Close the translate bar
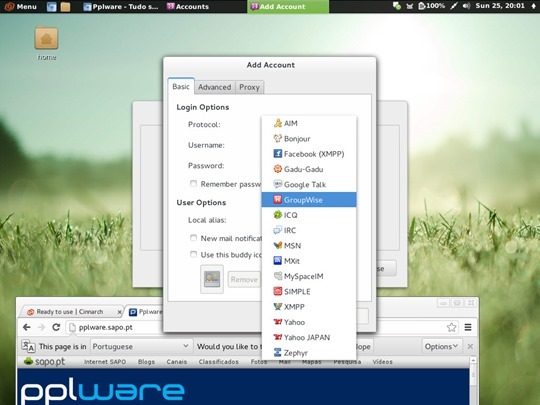The height and width of the screenshot is (405, 540). click(x=470, y=346)
